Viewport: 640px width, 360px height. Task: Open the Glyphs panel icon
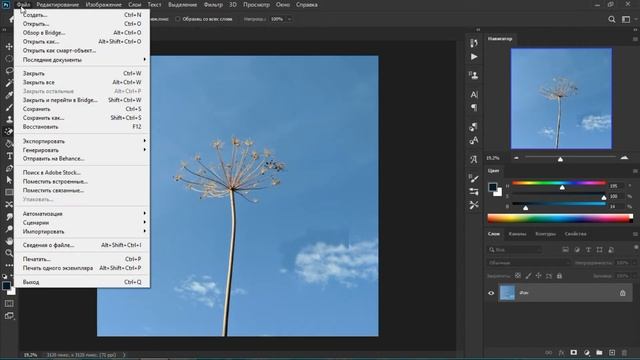pos(473,160)
